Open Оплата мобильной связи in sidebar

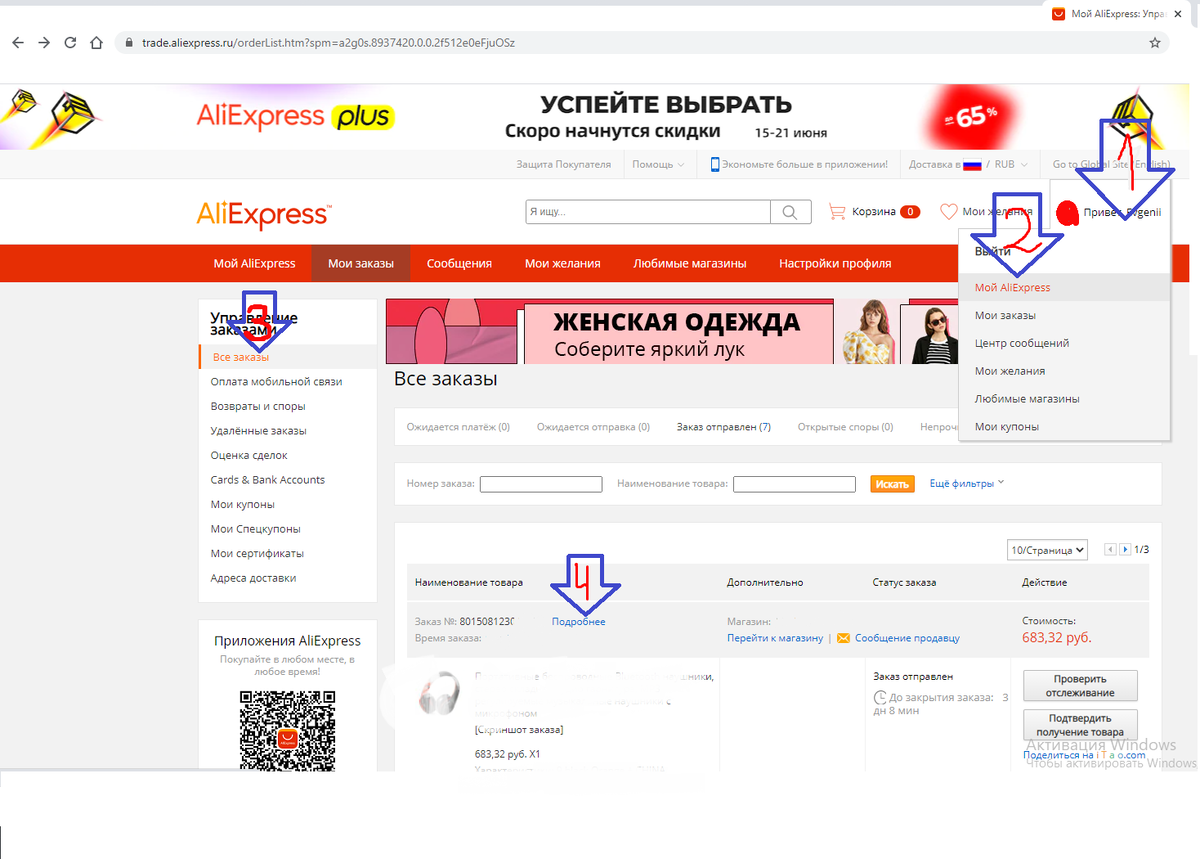tap(276, 382)
